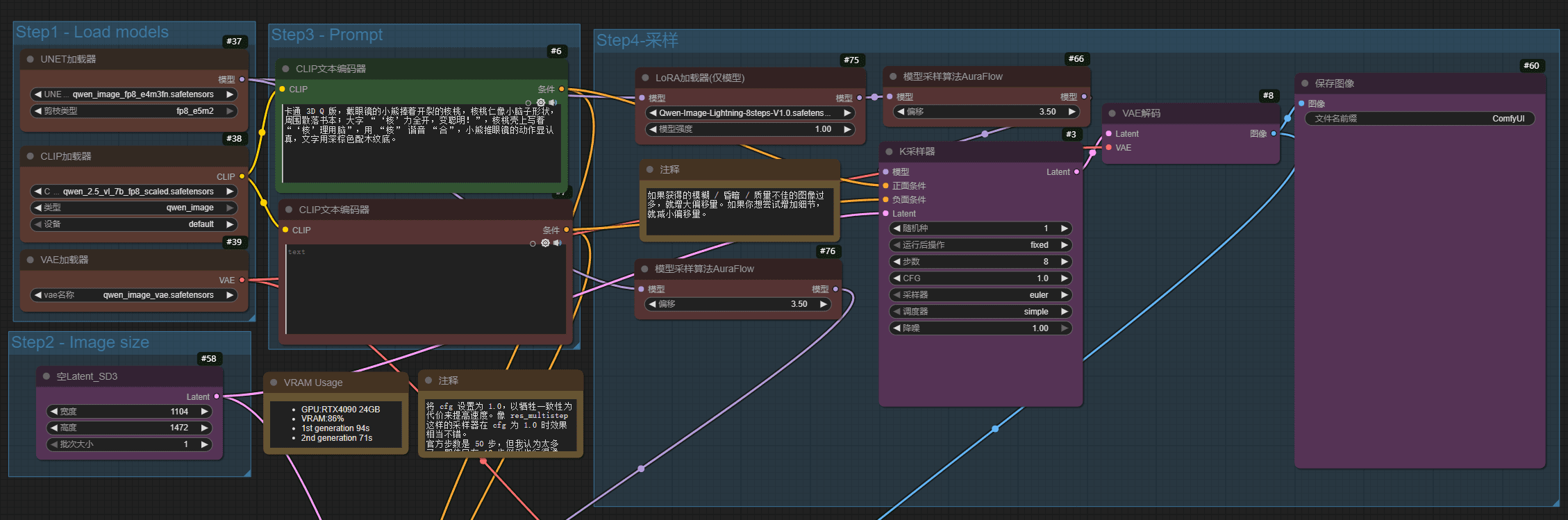Collapse the AuraFlow node #66 via its title dot
The width and height of the screenshot is (1568, 520).
[893, 76]
